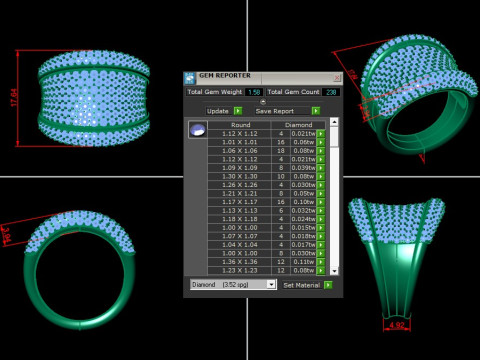Click the Diamond column header
Image resolution: width=480 pixels, height=360 pixels.
coord(298,125)
